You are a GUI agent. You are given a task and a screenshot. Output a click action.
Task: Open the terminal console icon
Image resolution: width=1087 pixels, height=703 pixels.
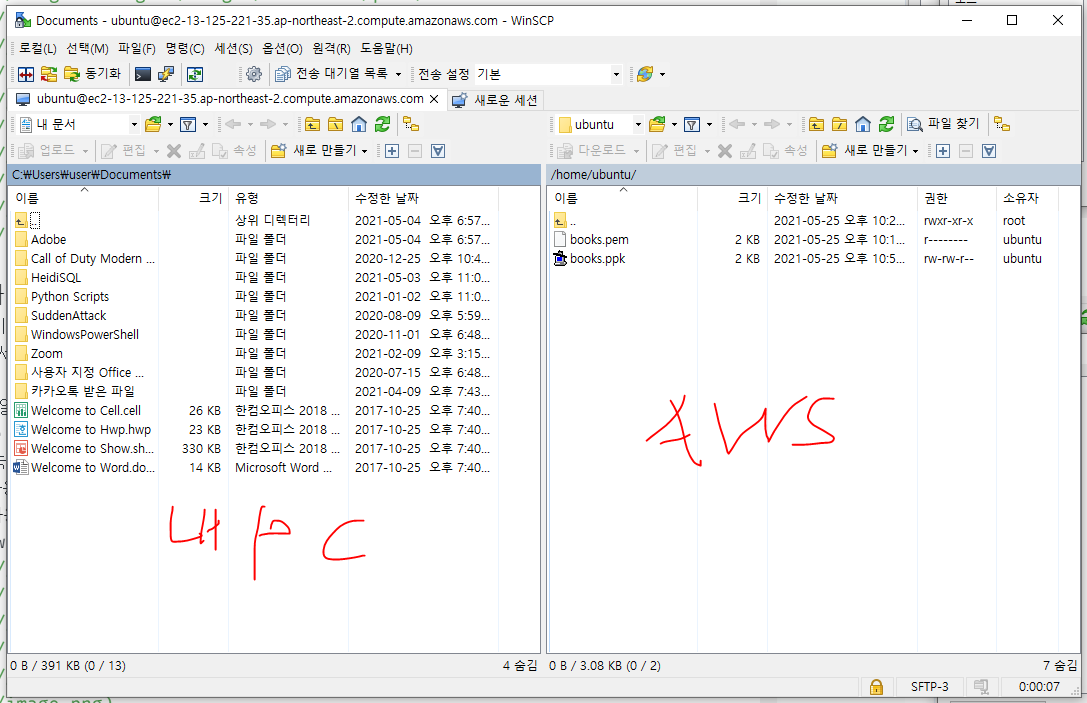pyautogui.click(x=143, y=74)
